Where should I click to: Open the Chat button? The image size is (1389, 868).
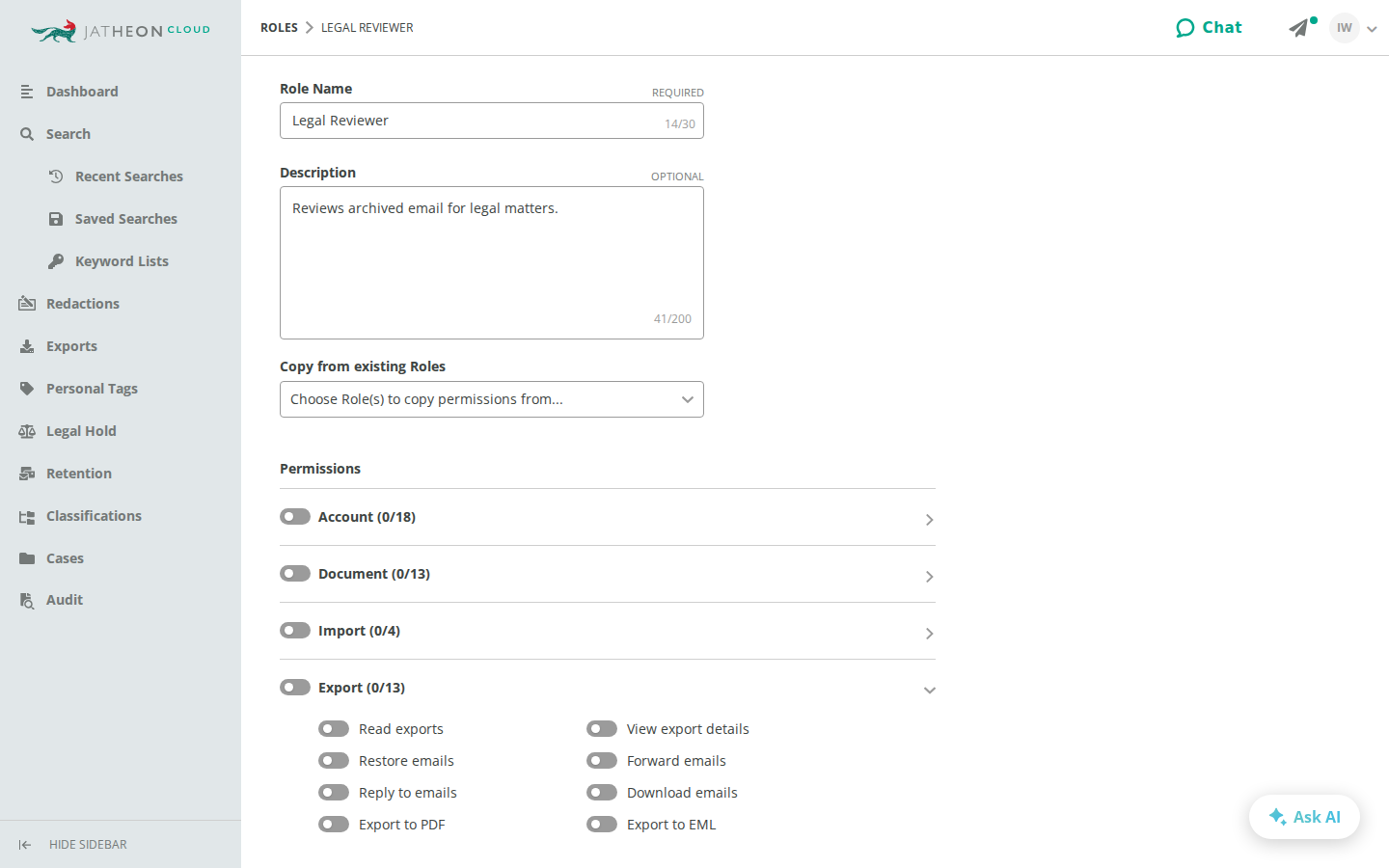(1209, 28)
